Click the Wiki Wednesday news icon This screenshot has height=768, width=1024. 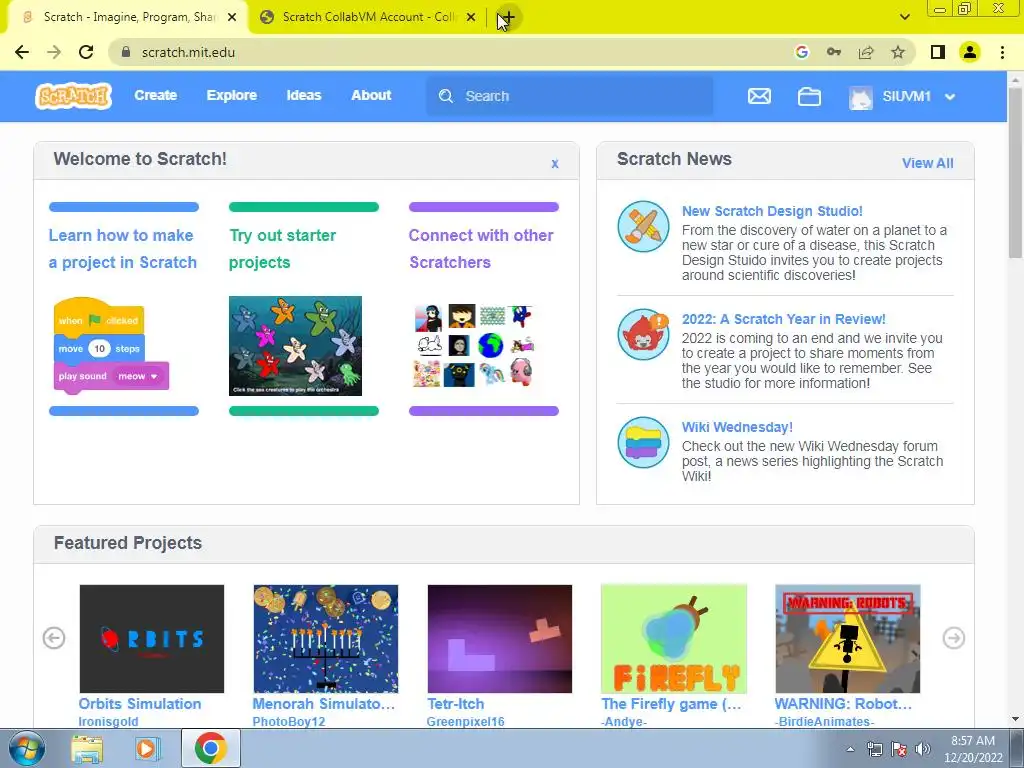(x=643, y=442)
